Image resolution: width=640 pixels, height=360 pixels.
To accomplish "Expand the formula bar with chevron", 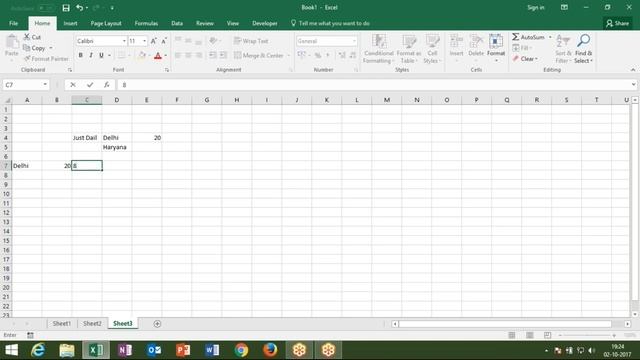I will click(x=633, y=85).
